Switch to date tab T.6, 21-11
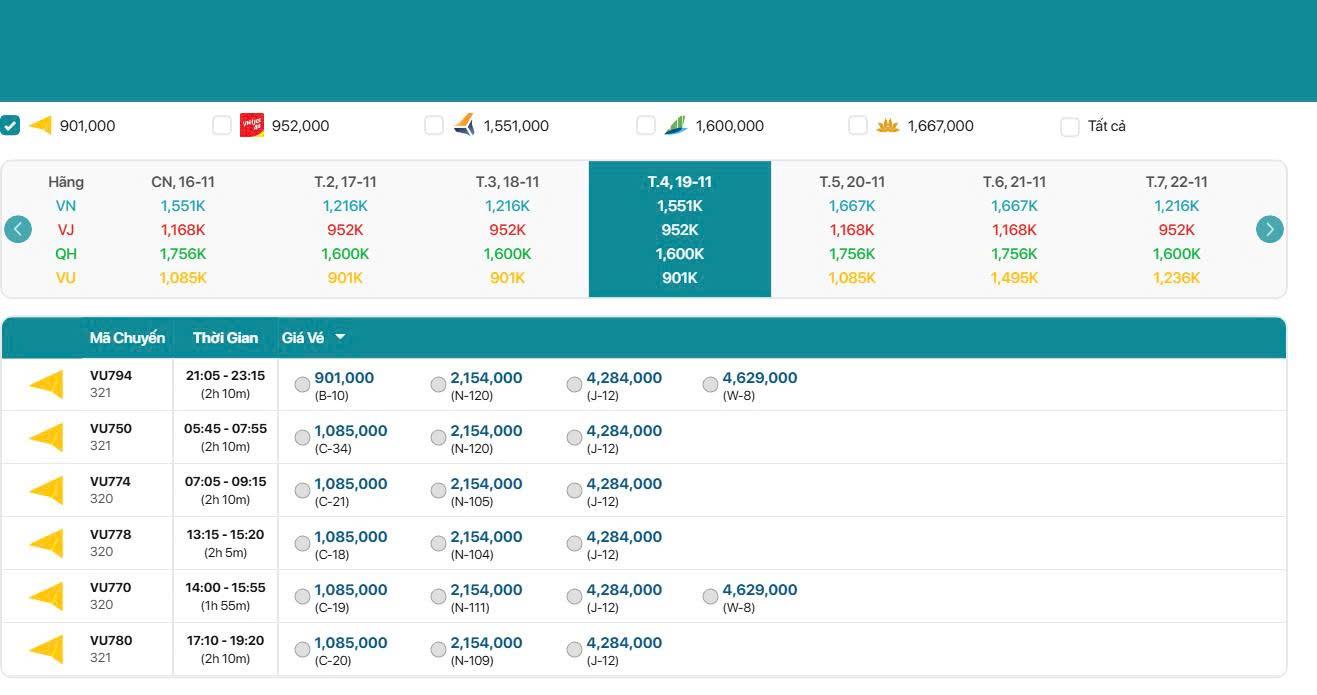The image size is (1317, 695). point(1014,182)
